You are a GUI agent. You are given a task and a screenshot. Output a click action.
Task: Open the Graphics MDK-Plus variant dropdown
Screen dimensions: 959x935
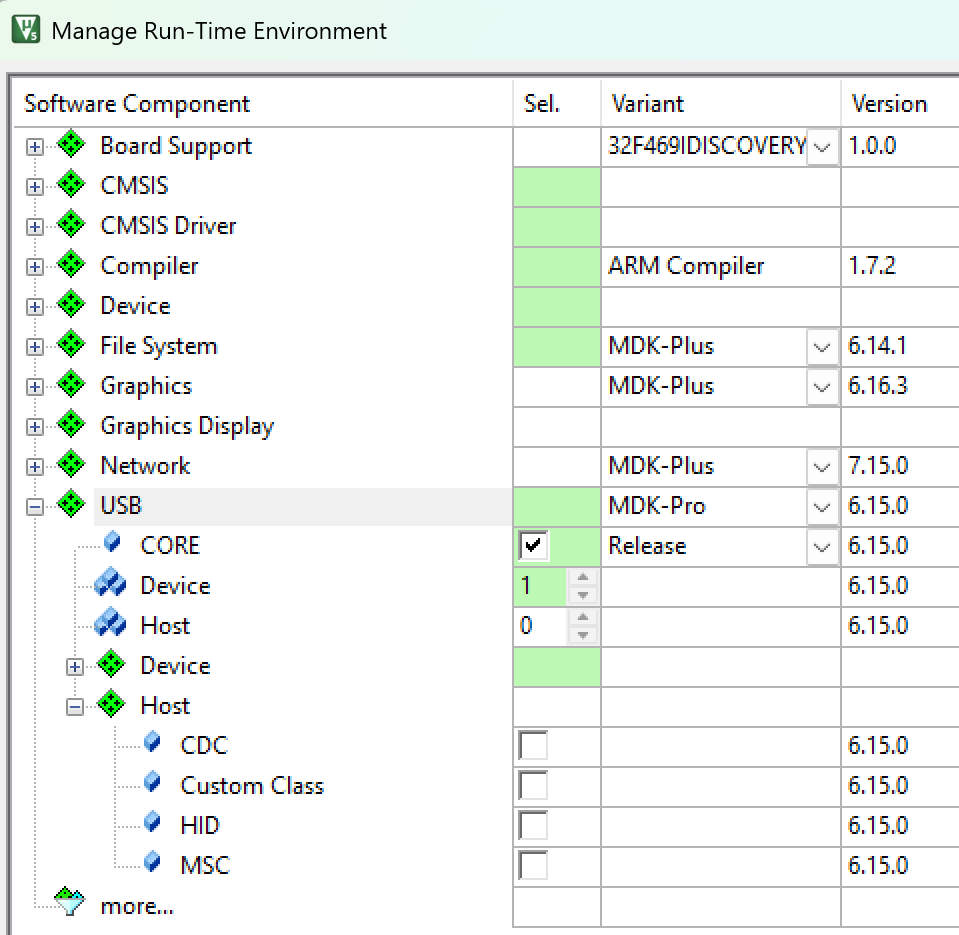[822, 386]
